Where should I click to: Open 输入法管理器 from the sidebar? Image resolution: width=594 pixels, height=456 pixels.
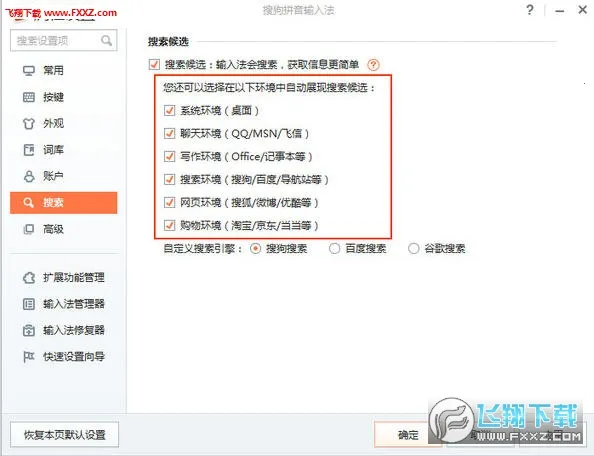(64, 304)
